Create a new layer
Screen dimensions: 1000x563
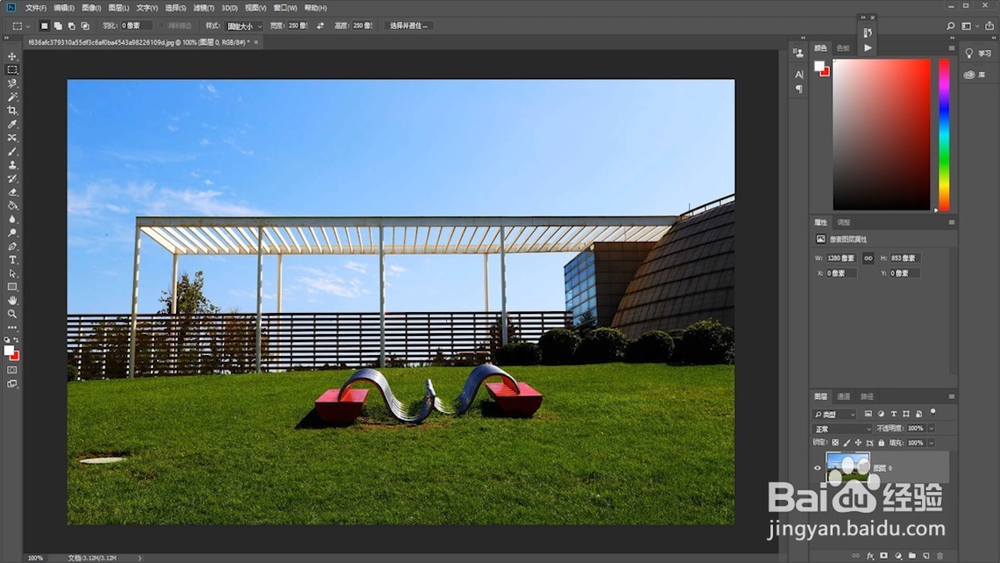click(926, 556)
